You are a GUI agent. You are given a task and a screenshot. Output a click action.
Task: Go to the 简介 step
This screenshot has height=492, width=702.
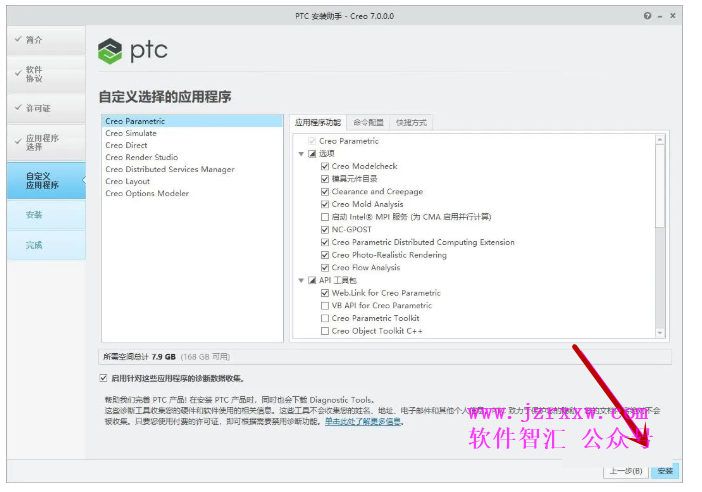pyautogui.click(x=46, y=40)
